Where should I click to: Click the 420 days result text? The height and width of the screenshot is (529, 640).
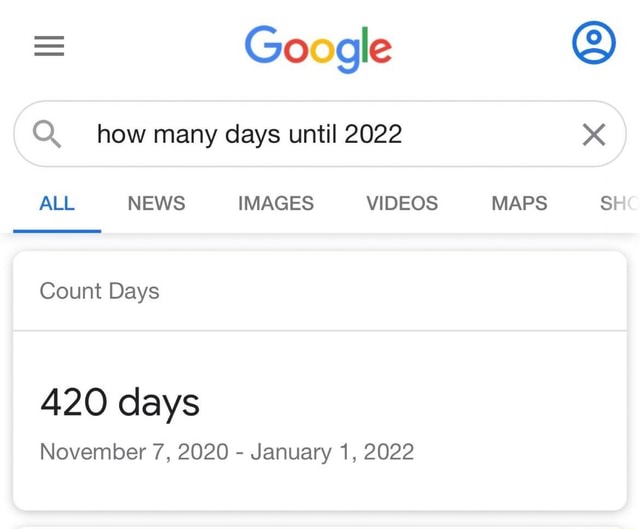(x=120, y=403)
